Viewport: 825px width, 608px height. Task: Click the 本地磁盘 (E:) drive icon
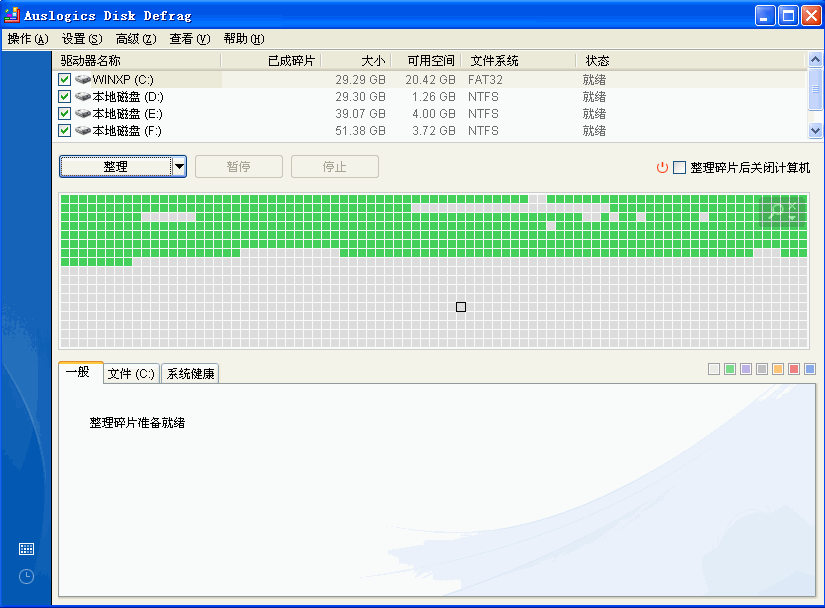coord(83,113)
